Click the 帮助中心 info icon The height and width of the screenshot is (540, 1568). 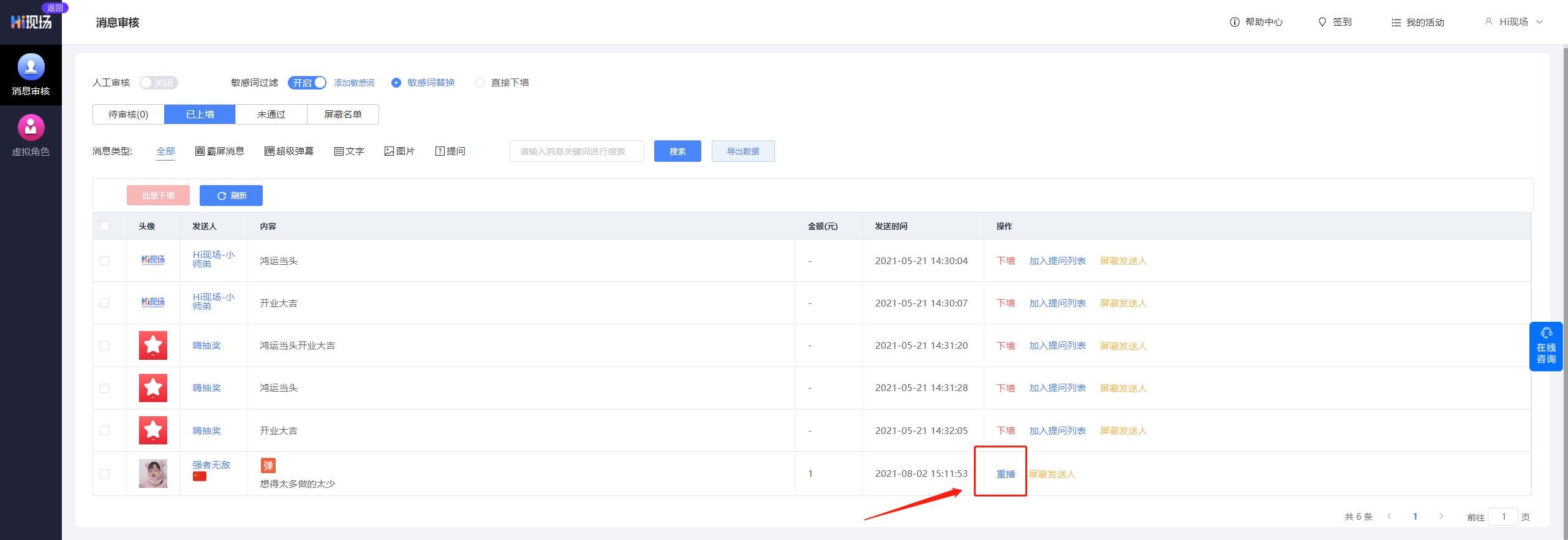pyautogui.click(x=1234, y=22)
